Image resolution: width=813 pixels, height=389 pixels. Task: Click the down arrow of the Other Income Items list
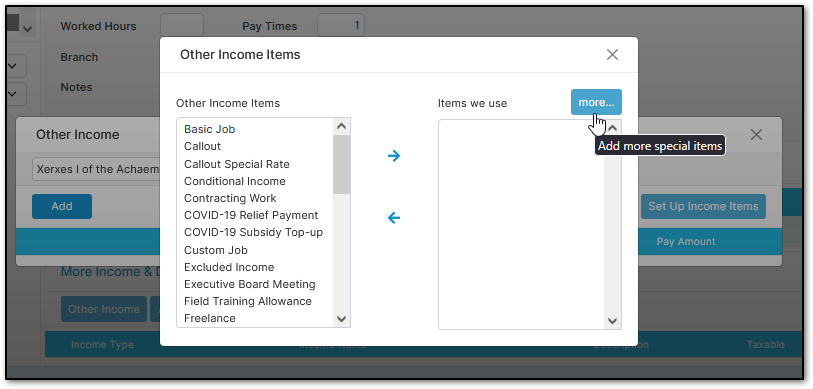341,319
